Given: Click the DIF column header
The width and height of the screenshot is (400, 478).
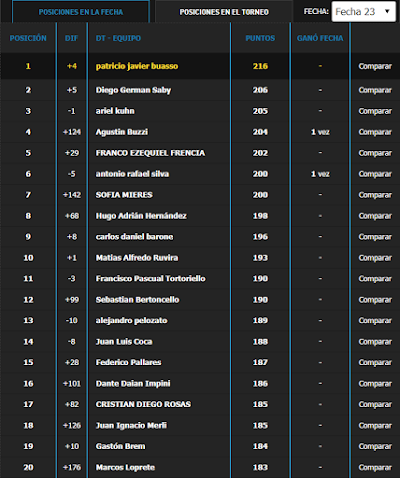Looking at the screenshot, I should coord(71,38).
